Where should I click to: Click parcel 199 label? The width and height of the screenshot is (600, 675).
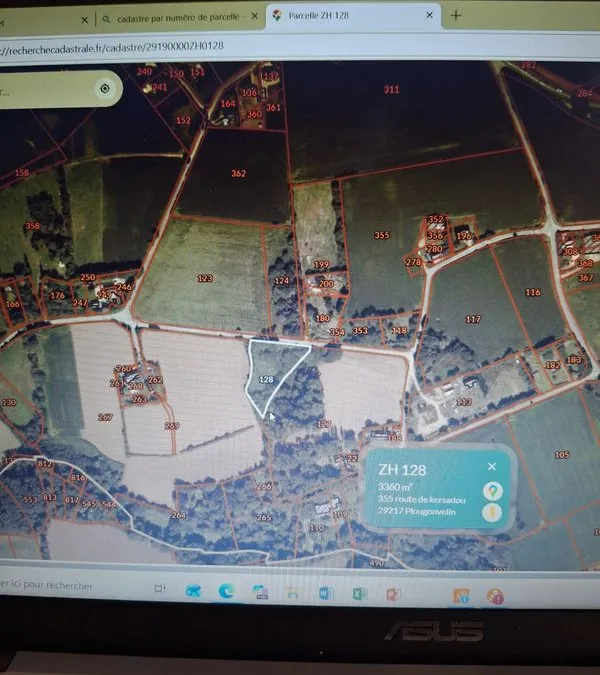click(321, 264)
